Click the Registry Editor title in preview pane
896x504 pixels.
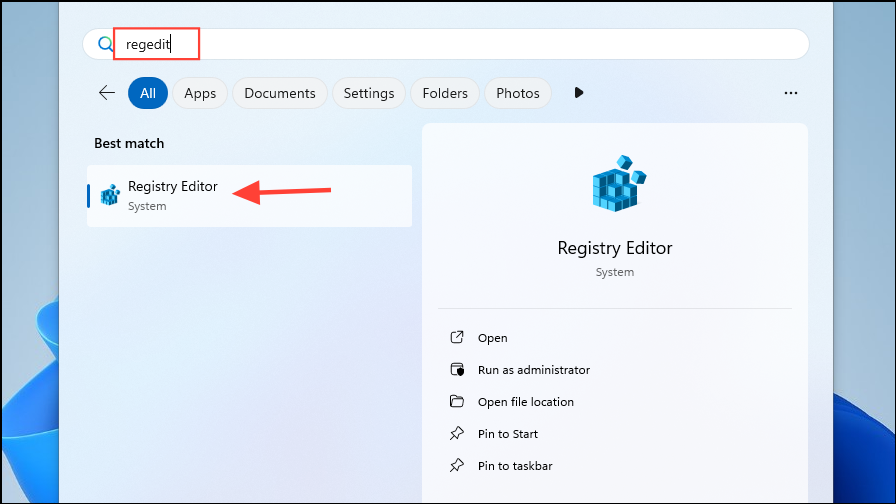tap(615, 248)
